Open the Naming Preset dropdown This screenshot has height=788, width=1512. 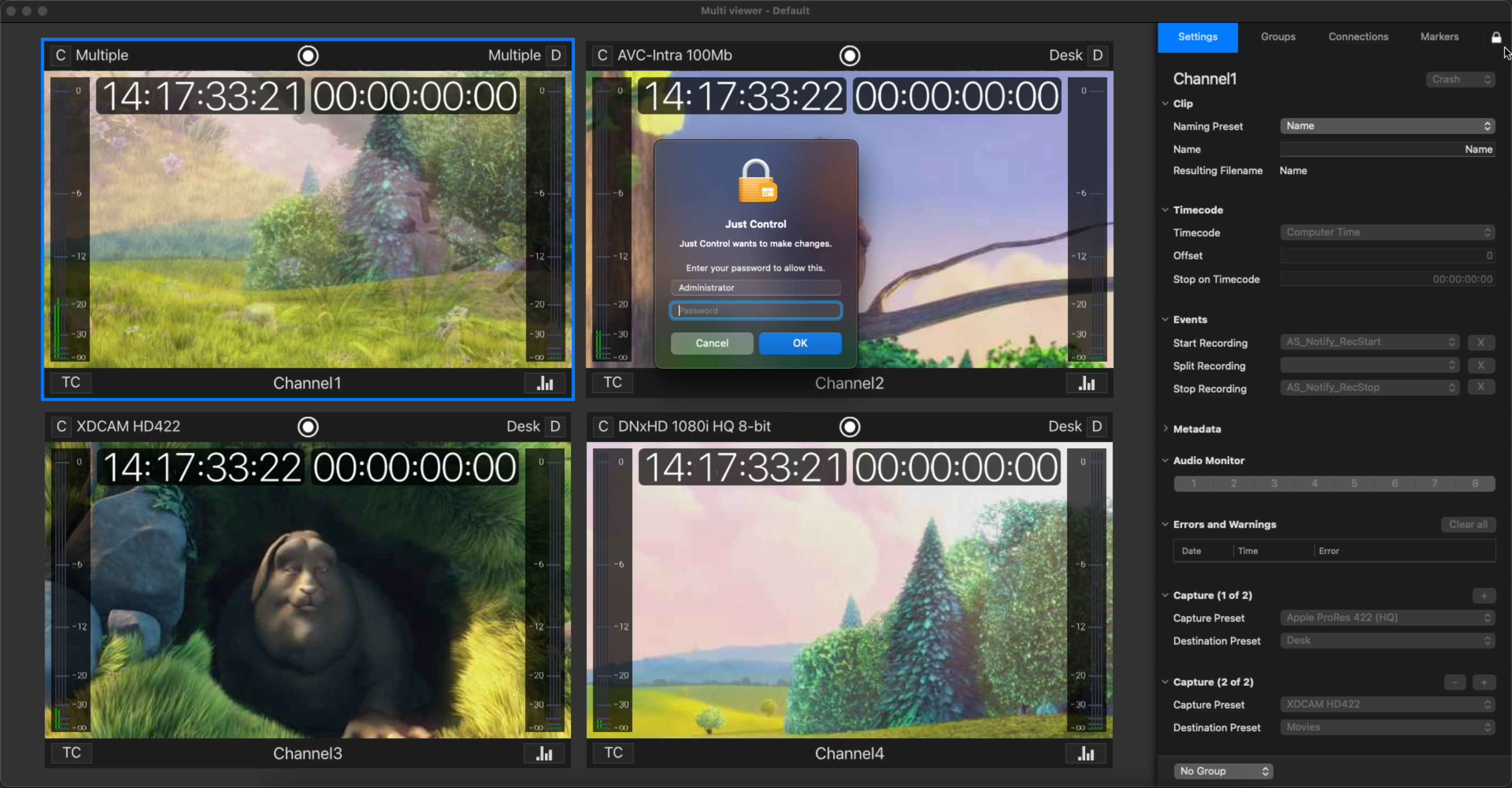1388,126
